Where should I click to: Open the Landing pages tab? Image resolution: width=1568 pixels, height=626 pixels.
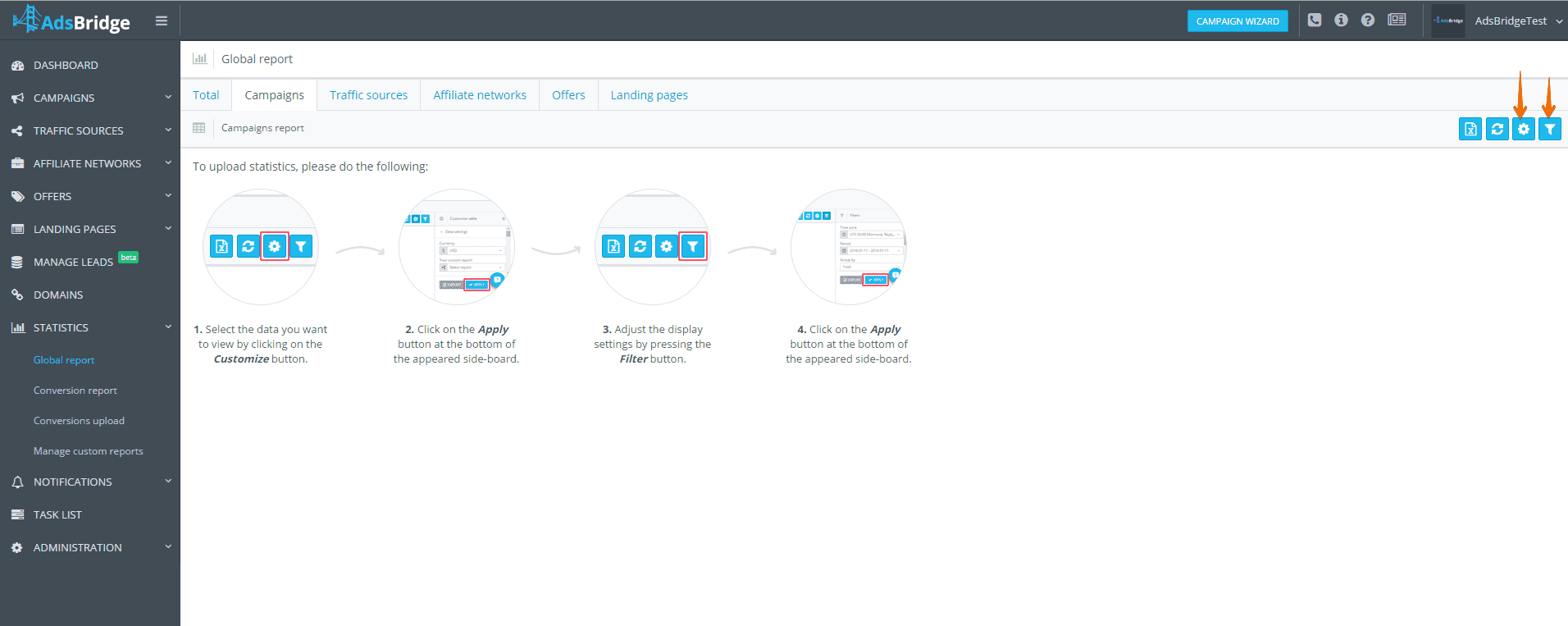649,95
